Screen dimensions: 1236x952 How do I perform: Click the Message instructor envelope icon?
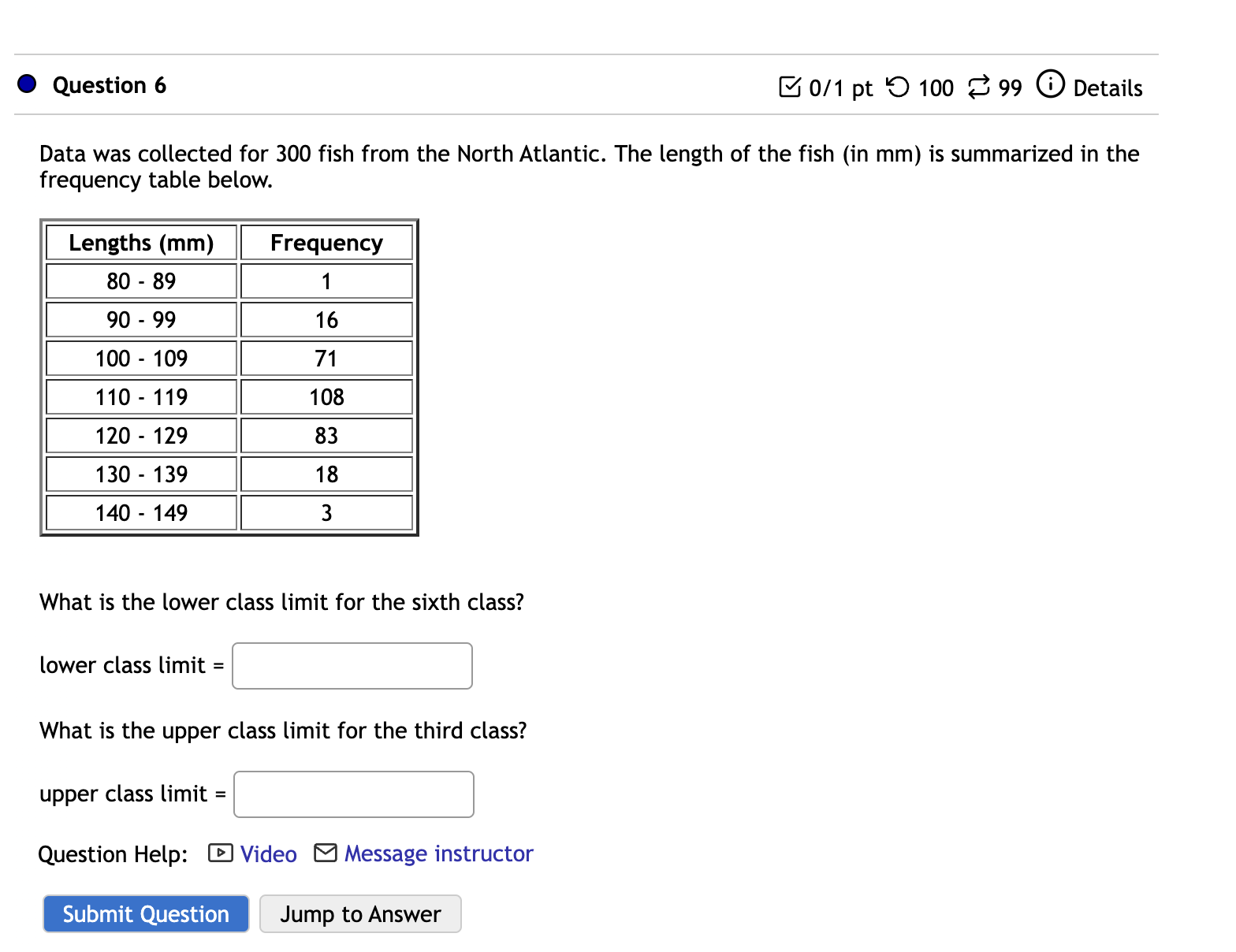[325, 853]
